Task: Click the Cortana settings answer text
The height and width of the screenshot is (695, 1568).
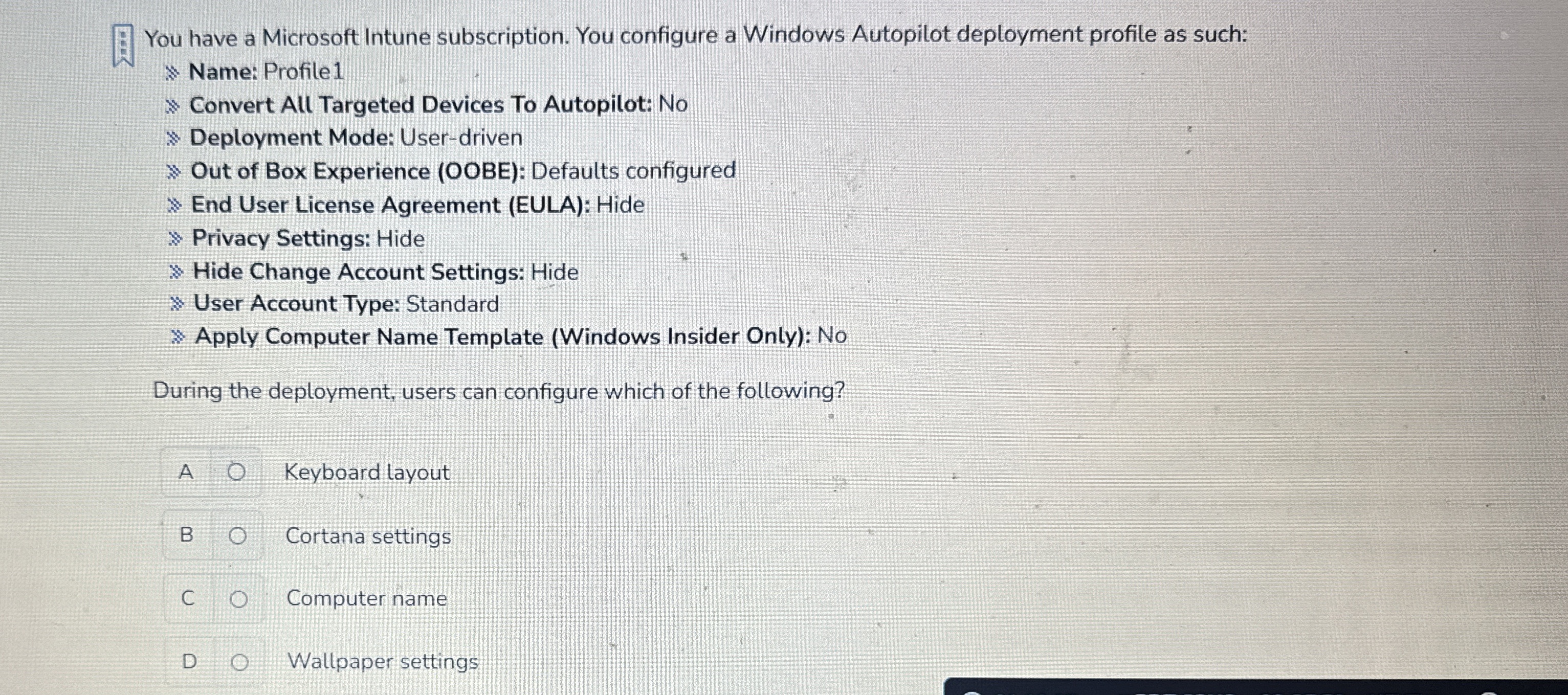Action: pyautogui.click(x=368, y=536)
